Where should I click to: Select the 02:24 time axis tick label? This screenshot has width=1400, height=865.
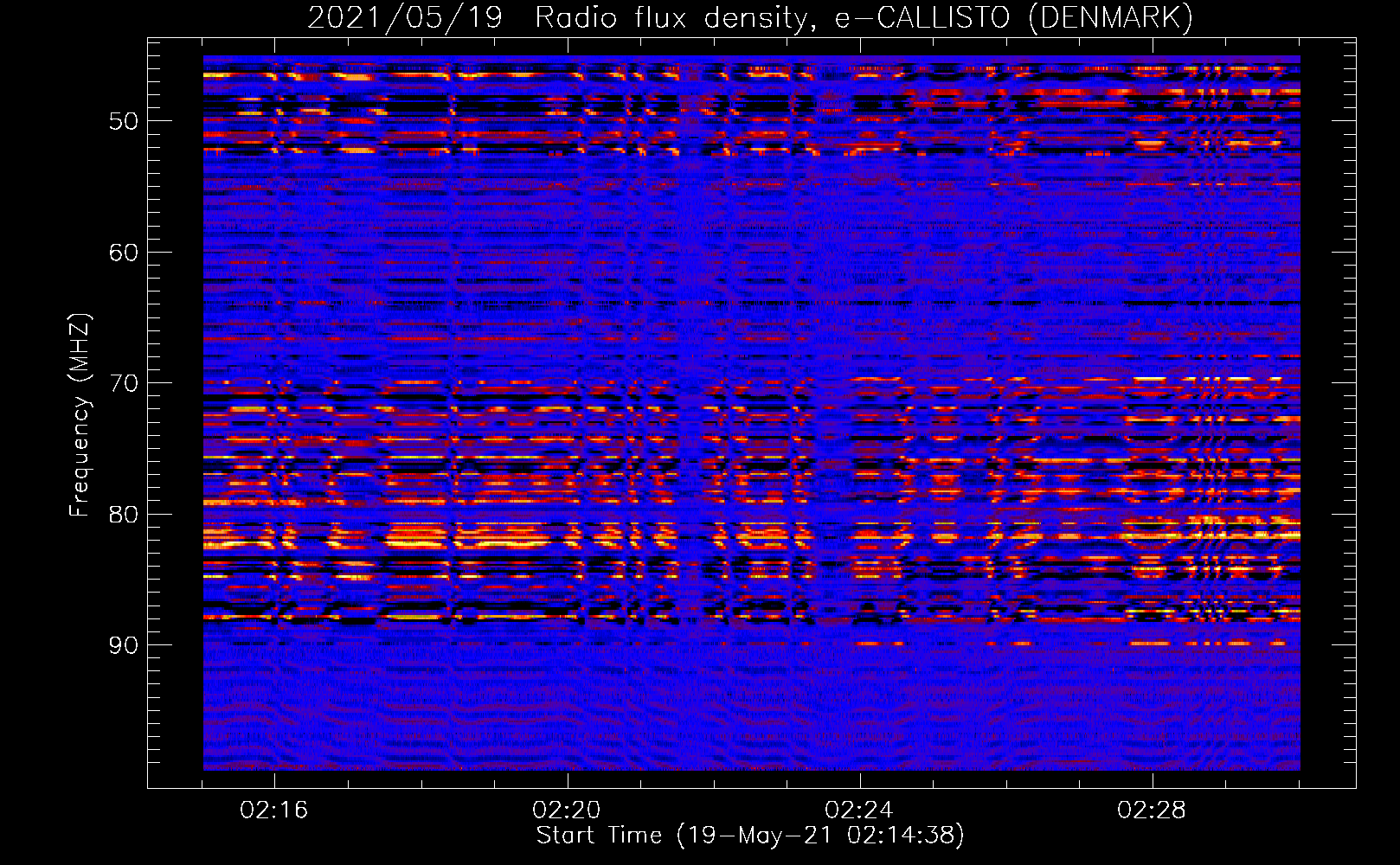[859, 811]
